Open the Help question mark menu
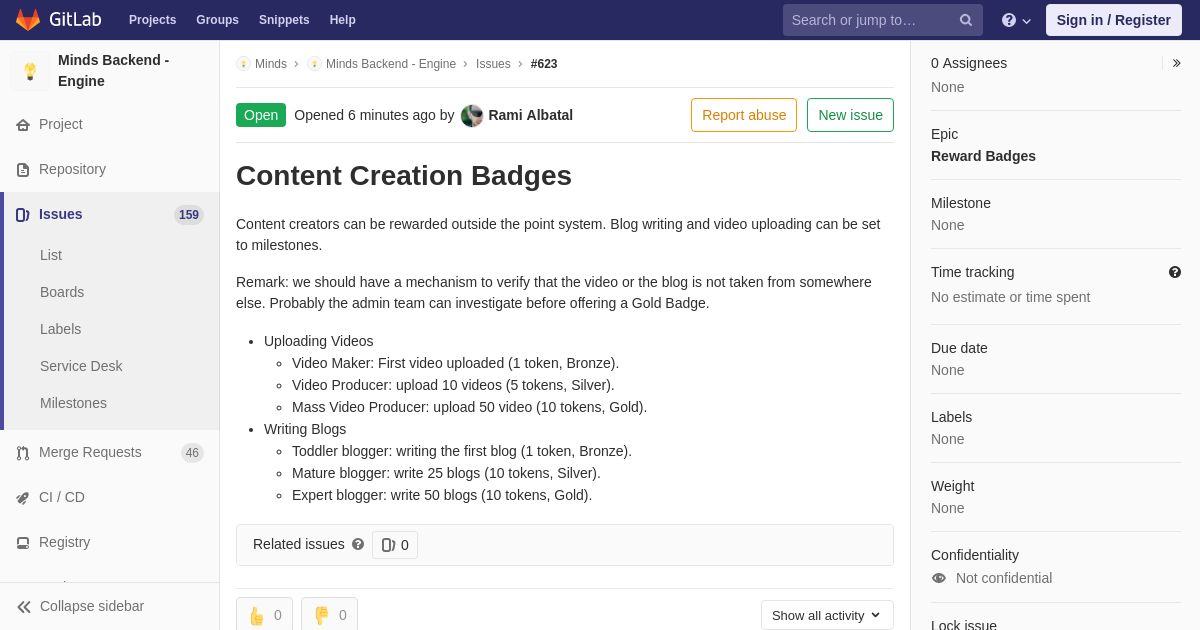This screenshot has height=630, width=1200. point(1016,20)
